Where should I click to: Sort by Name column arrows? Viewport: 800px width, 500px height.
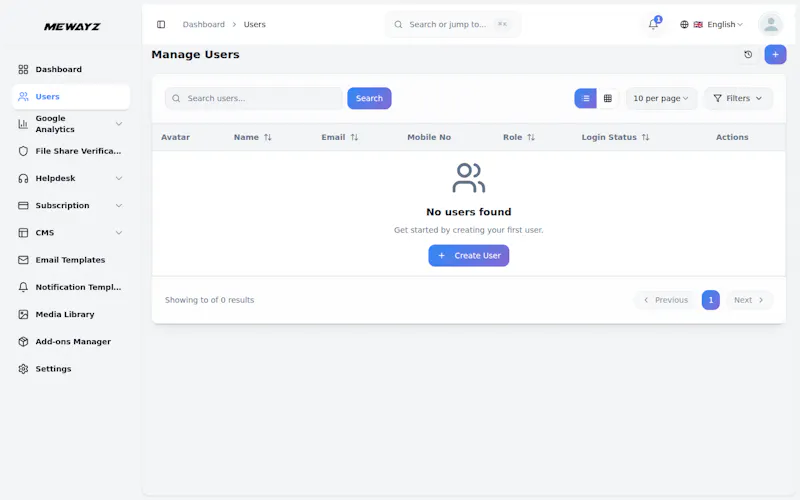pyautogui.click(x=267, y=137)
